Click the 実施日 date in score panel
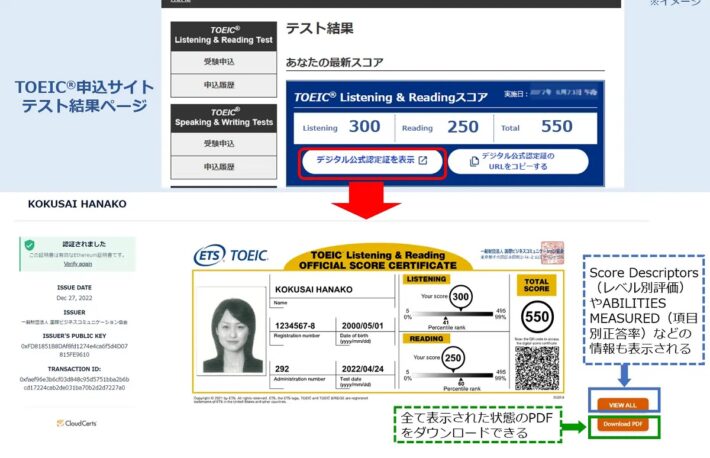 (563, 92)
